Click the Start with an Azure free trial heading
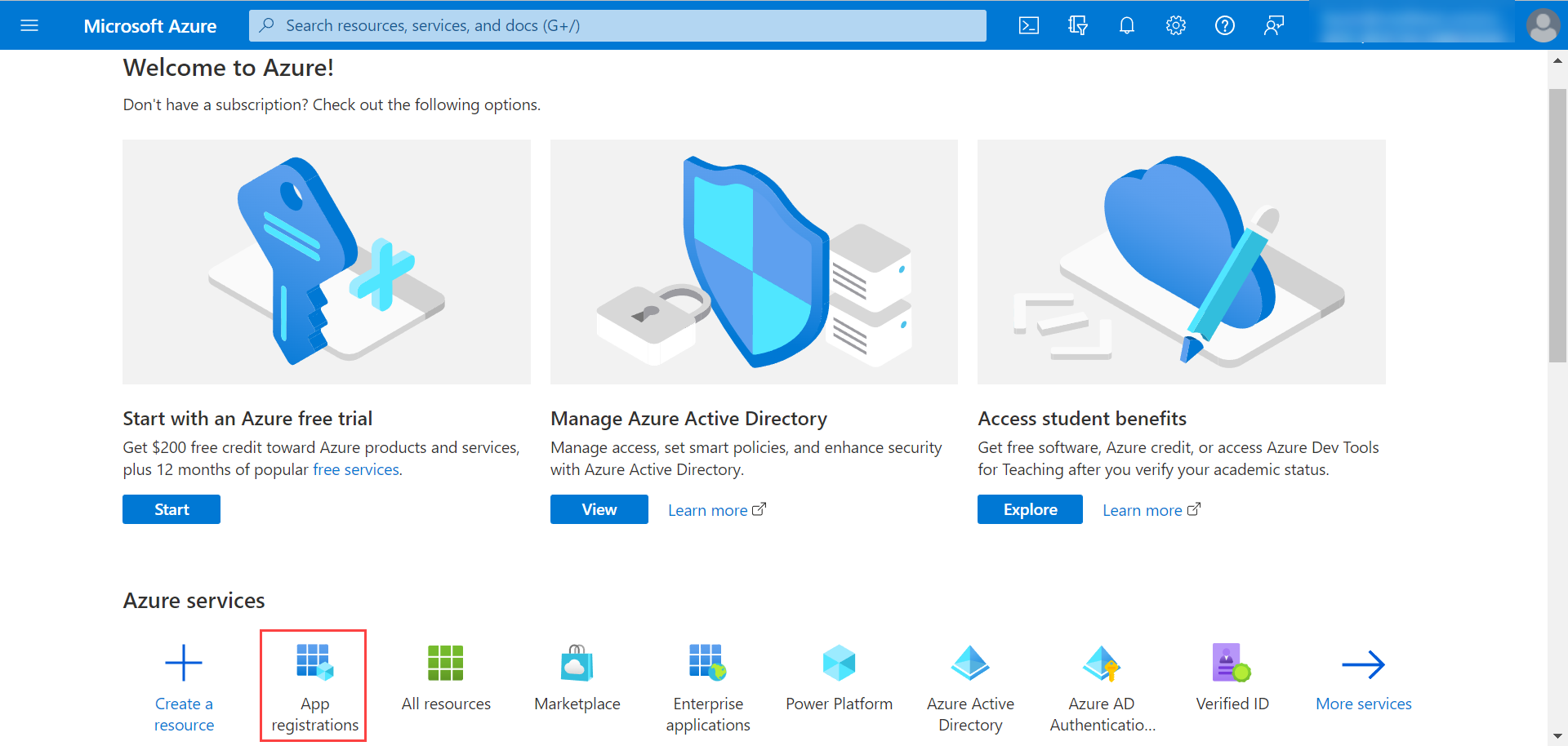Screen dimensions: 1568x746 pos(247,419)
